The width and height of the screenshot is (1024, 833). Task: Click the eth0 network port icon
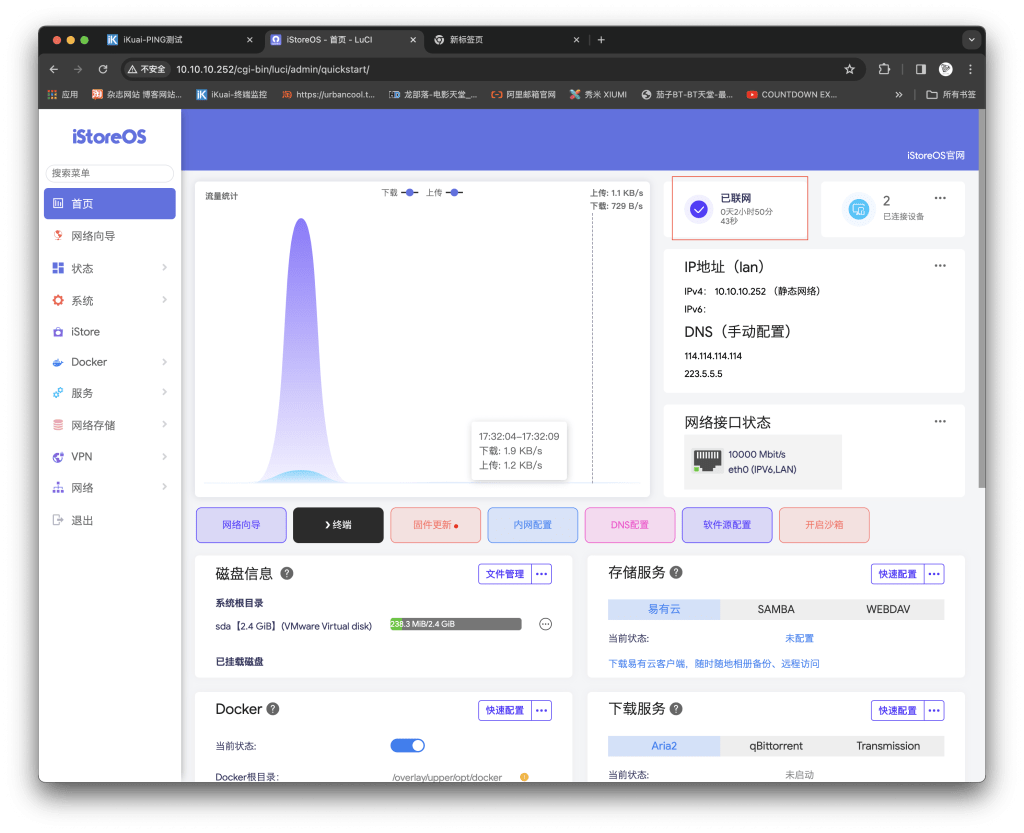click(708, 461)
